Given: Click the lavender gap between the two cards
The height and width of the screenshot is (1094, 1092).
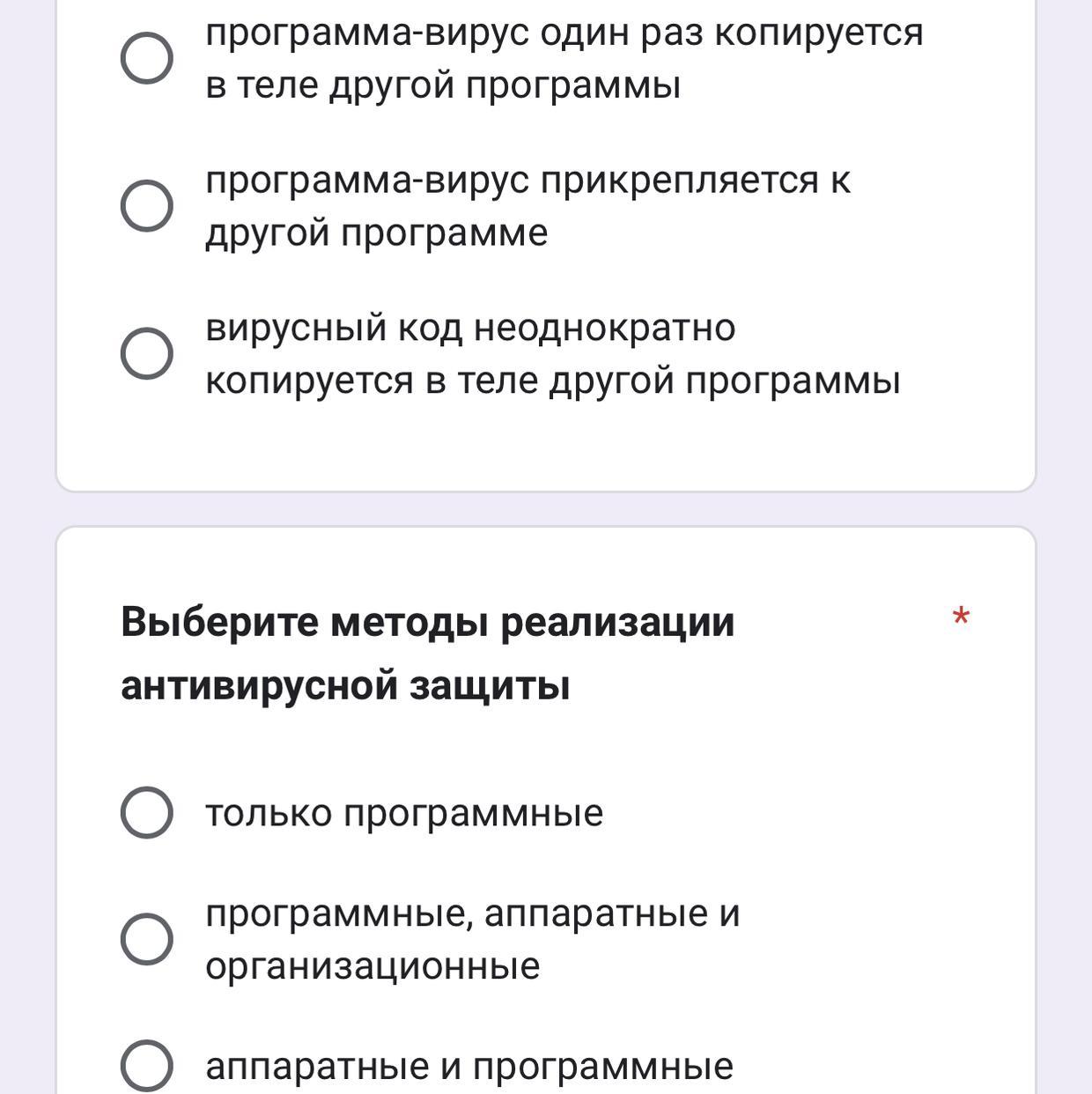Looking at the screenshot, I should (546, 509).
